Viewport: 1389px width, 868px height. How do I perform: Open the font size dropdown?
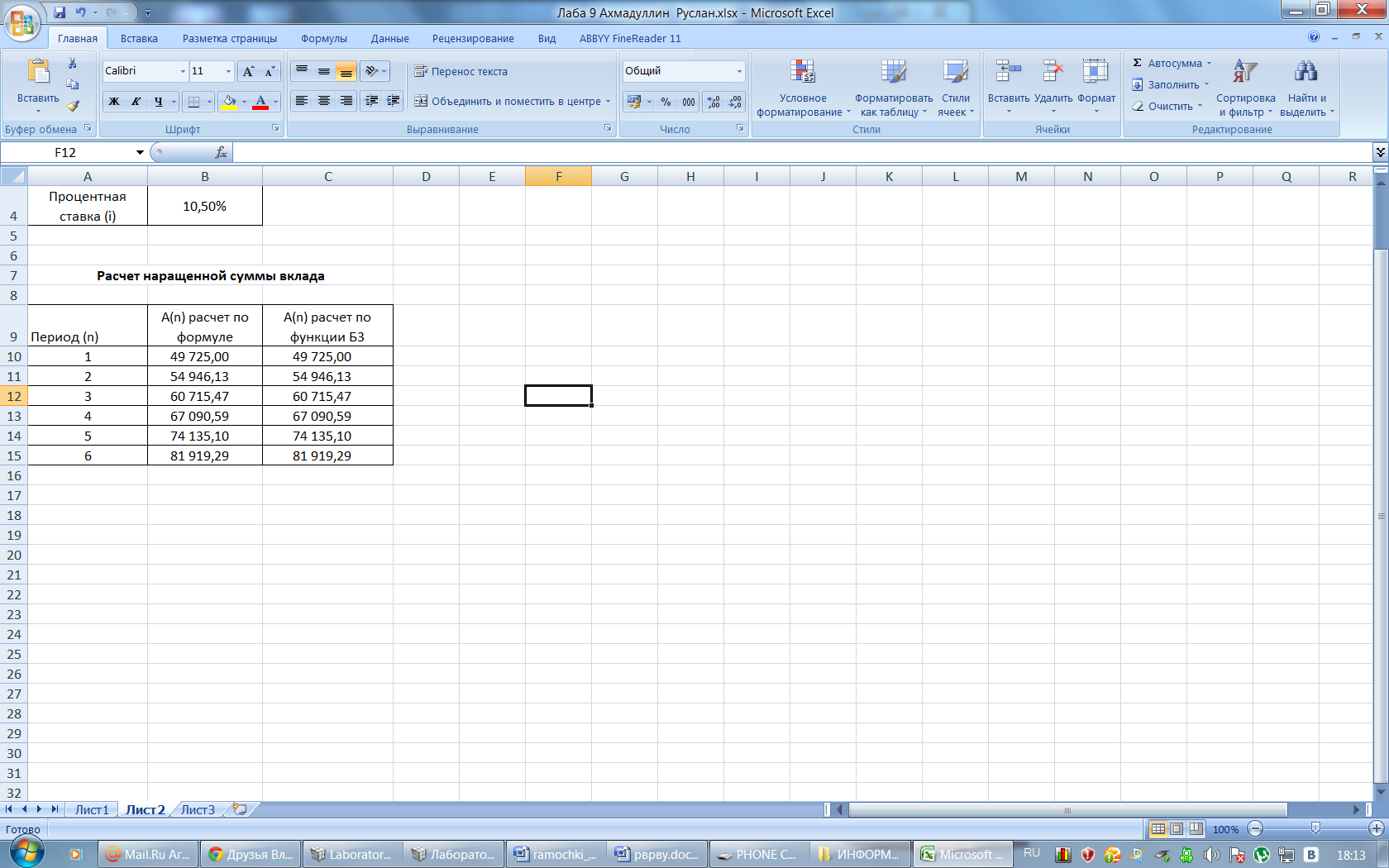[228, 71]
